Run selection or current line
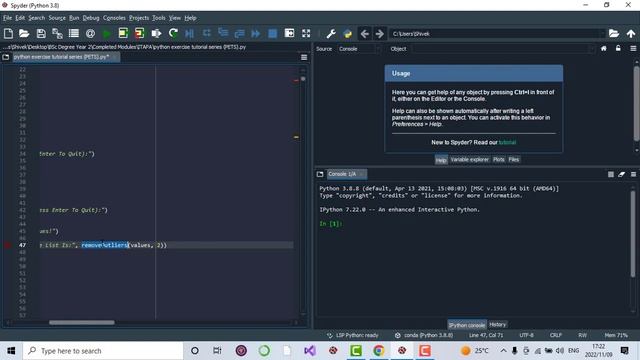The image size is (640, 360). tap(156, 33)
